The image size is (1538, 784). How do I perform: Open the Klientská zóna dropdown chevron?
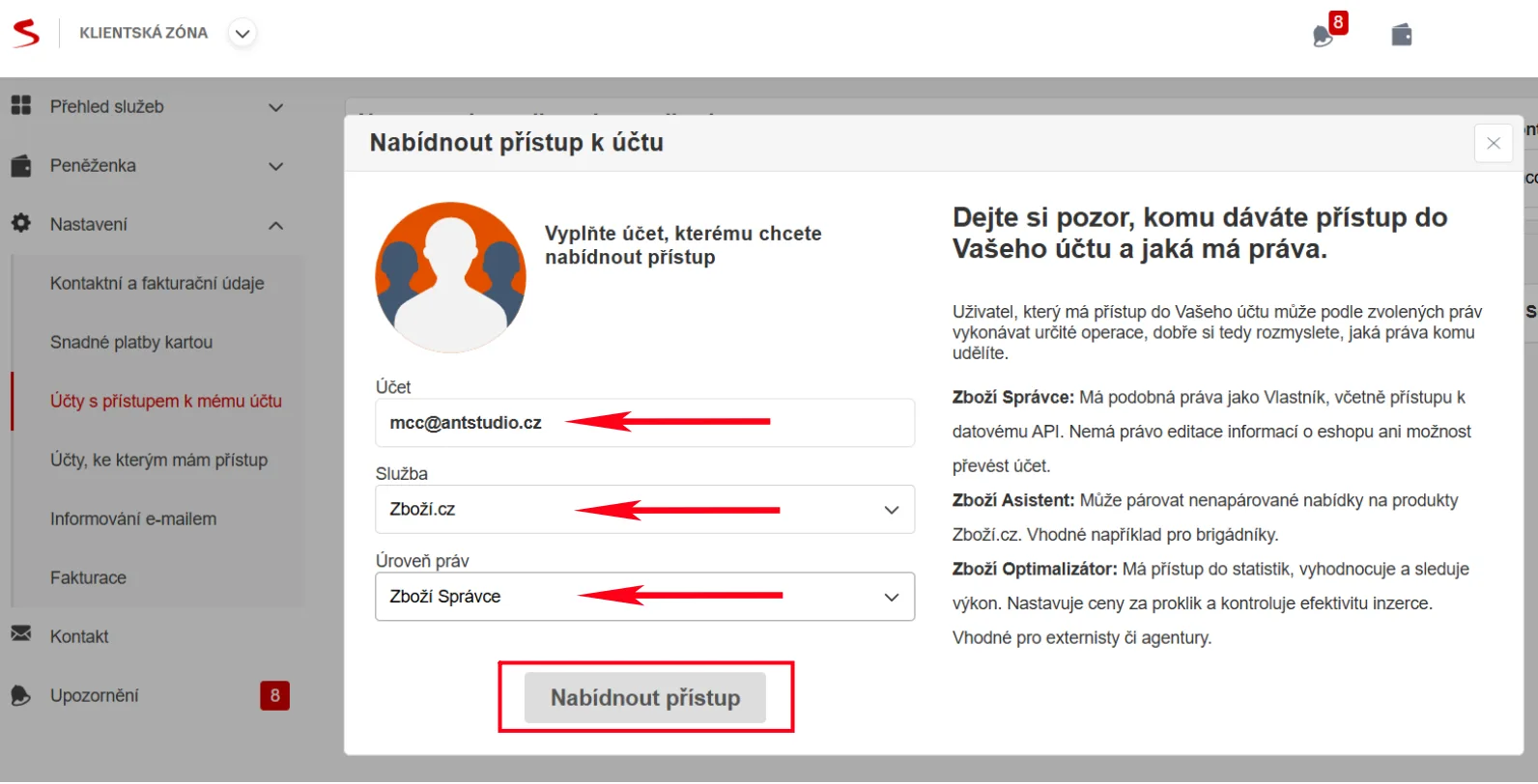click(x=242, y=33)
